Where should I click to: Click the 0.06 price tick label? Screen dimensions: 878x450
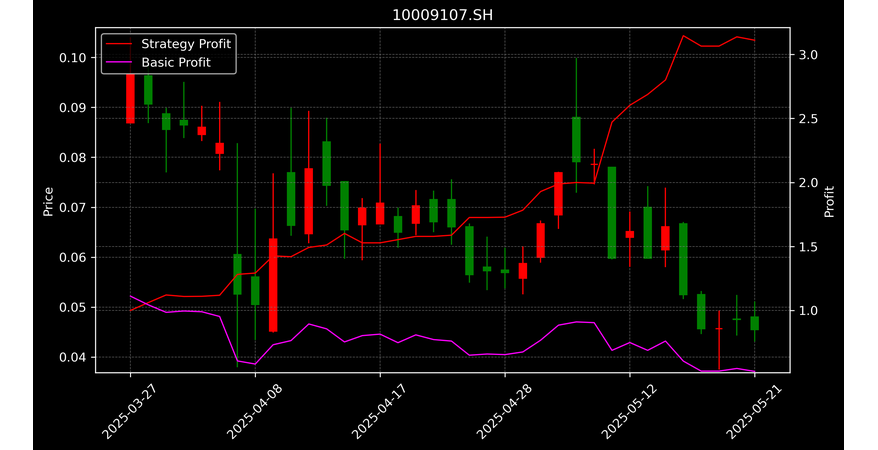click(x=73, y=257)
